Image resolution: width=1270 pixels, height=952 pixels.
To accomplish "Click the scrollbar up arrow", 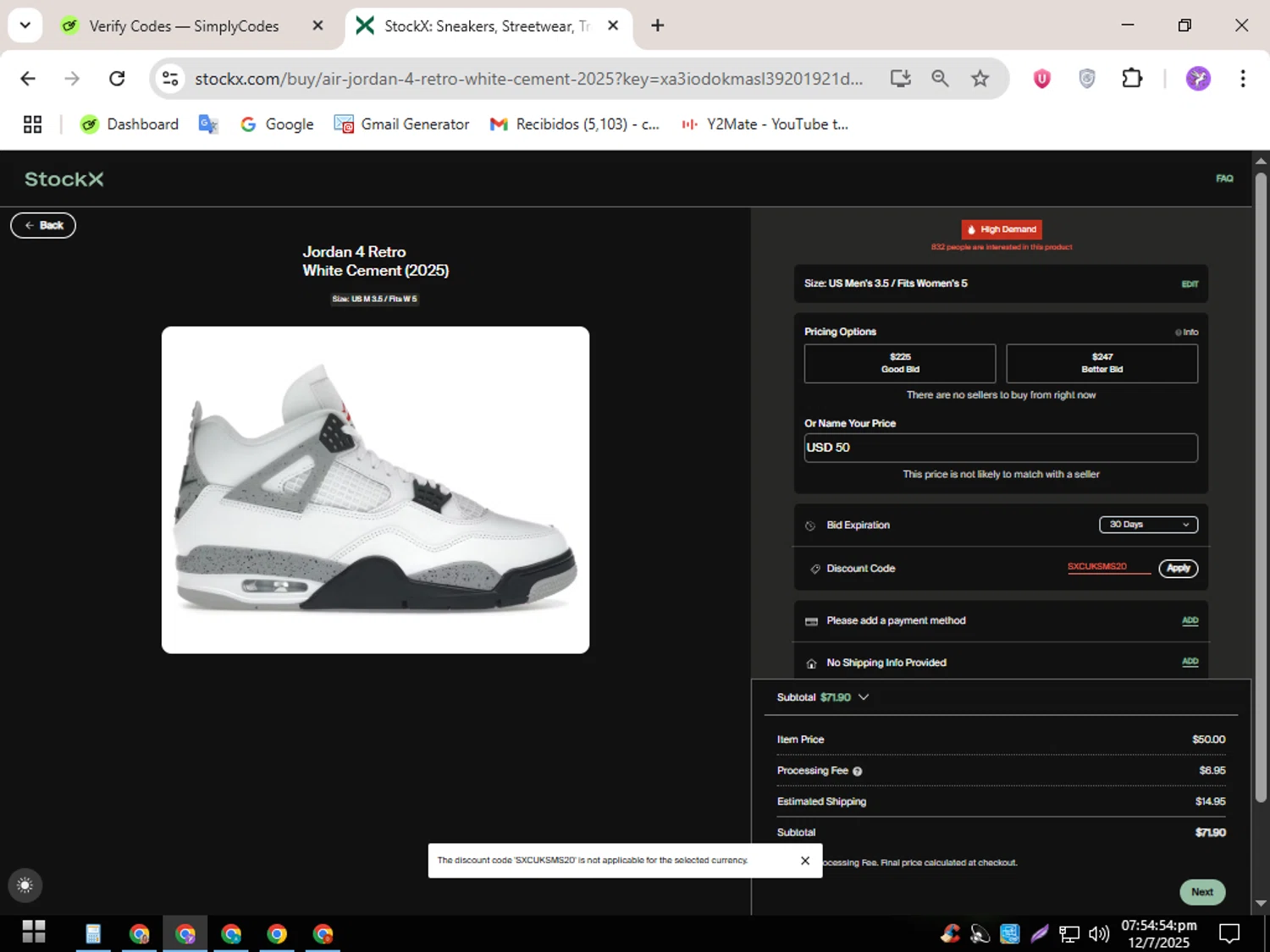I will pyautogui.click(x=1261, y=160).
